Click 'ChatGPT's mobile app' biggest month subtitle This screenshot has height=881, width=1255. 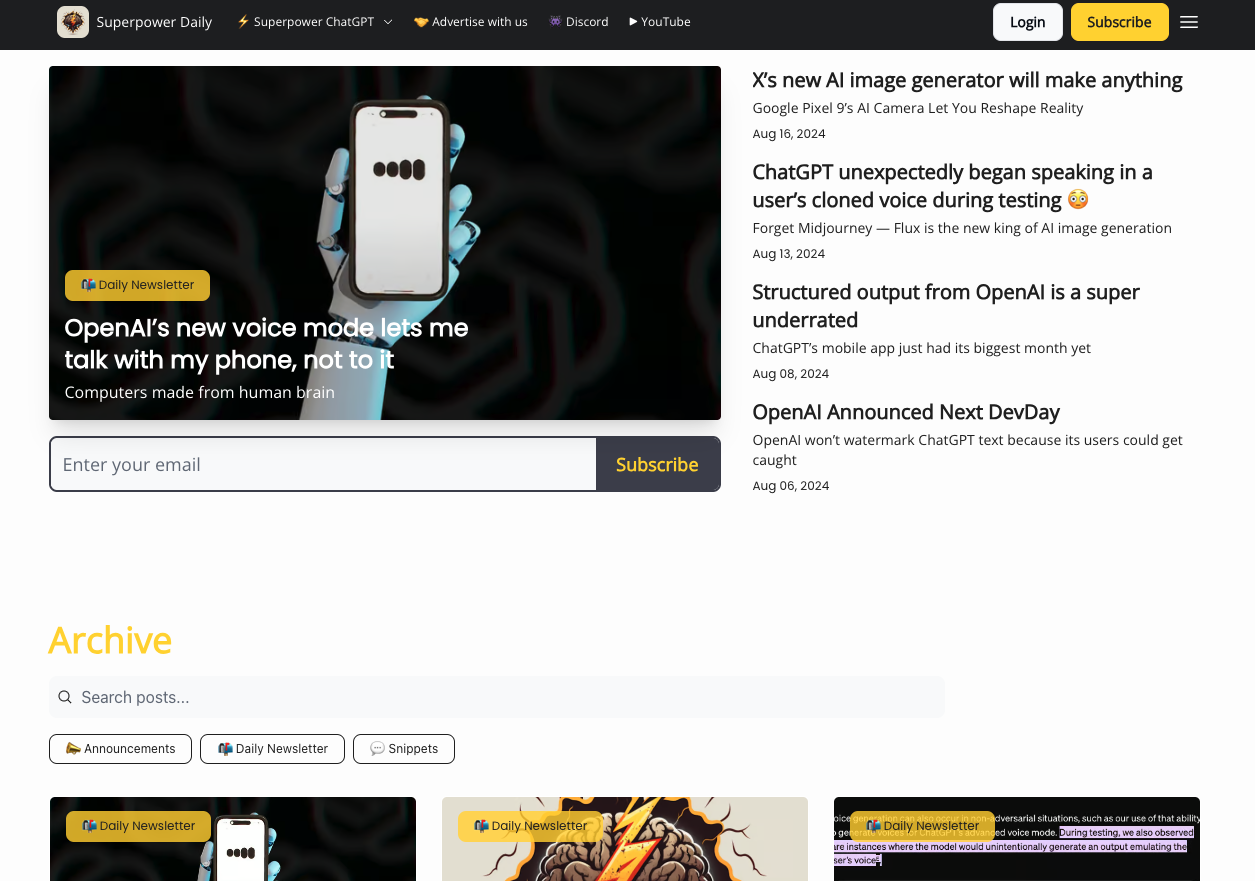click(921, 348)
